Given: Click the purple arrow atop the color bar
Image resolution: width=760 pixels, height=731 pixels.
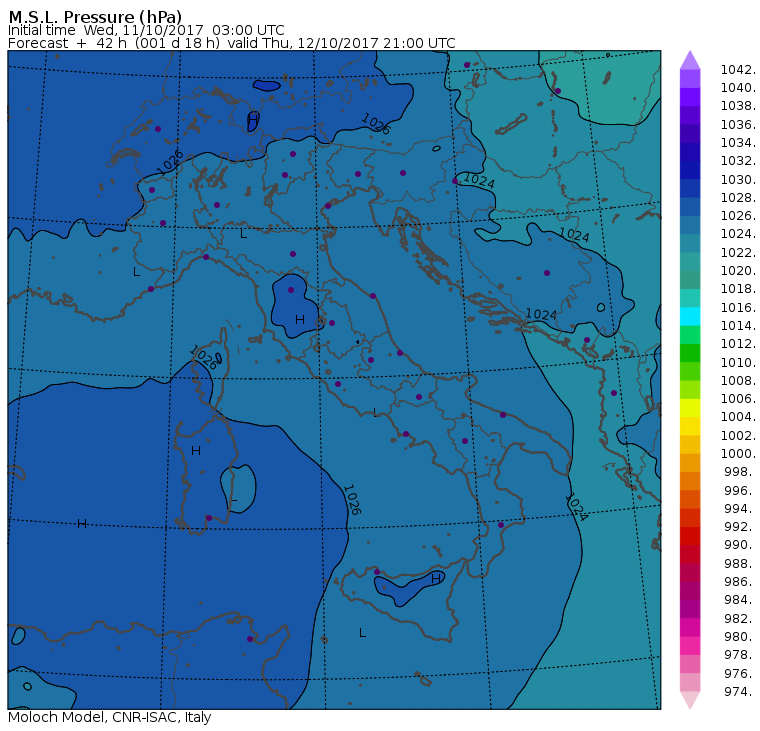Looking at the screenshot, I should point(690,60).
